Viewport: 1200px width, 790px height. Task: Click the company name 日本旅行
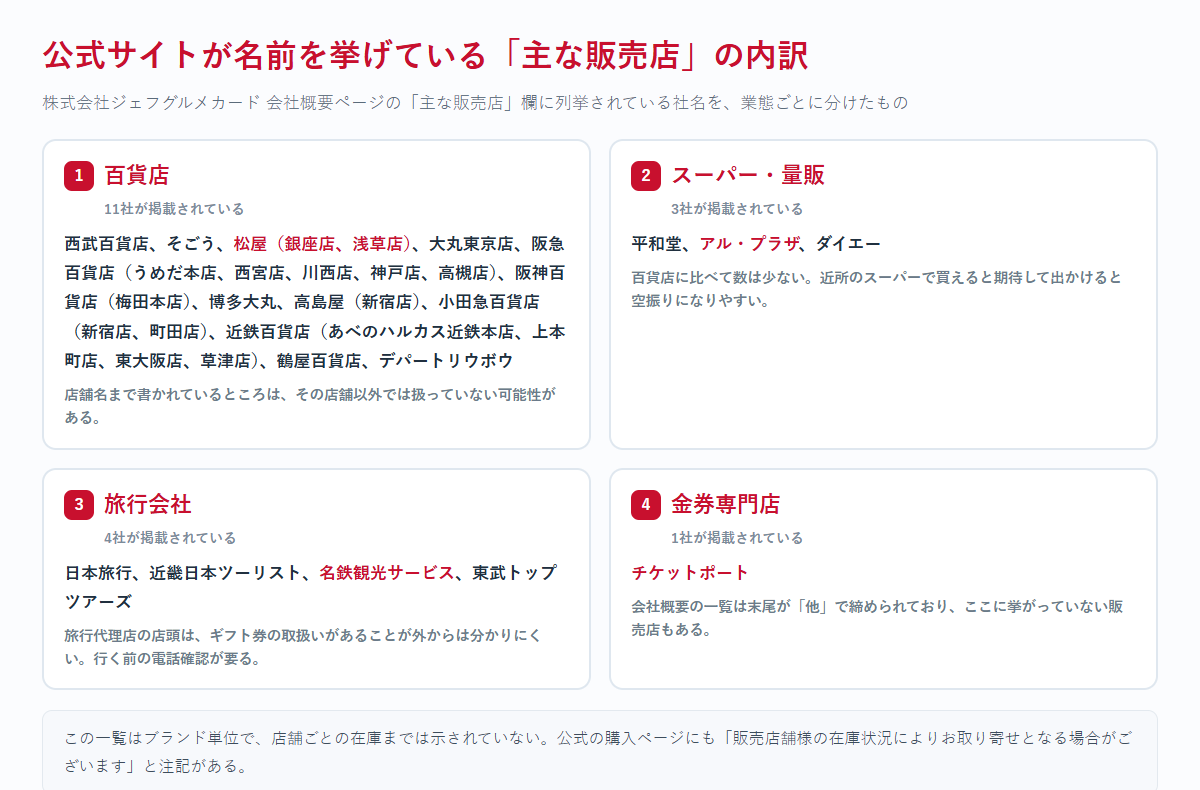(x=99, y=572)
